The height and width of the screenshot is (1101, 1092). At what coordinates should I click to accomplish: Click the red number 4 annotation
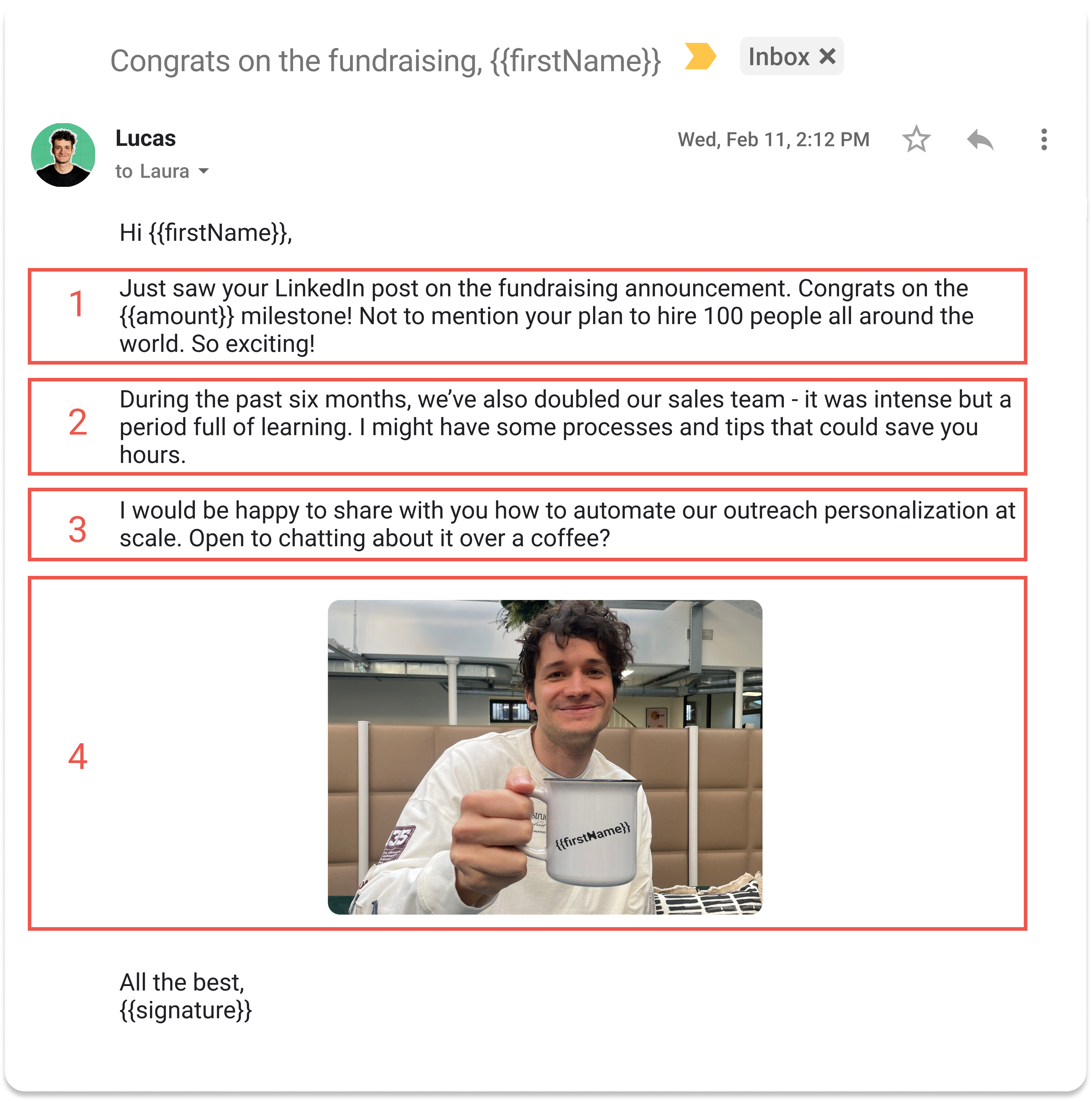click(x=78, y=756)
